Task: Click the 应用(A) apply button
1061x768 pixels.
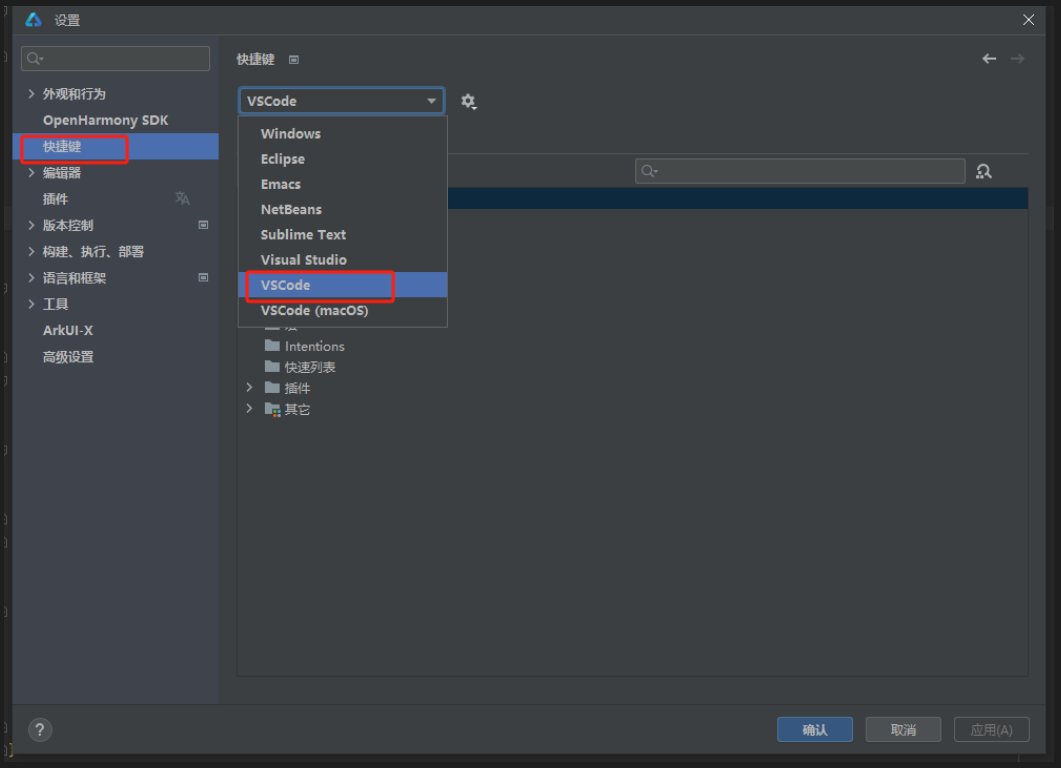Action: [x=992, y=729]
